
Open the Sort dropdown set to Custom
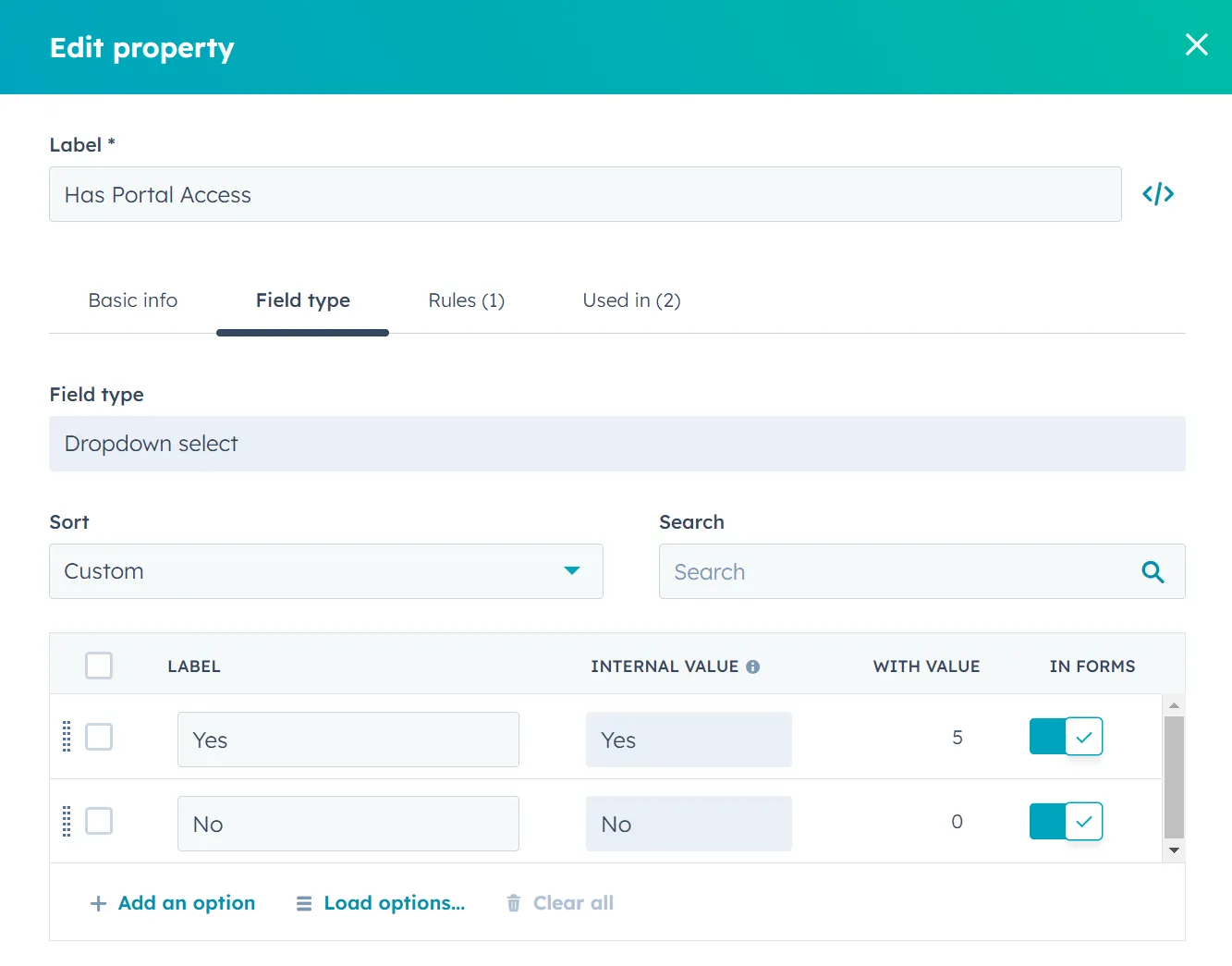click(325, 571)
